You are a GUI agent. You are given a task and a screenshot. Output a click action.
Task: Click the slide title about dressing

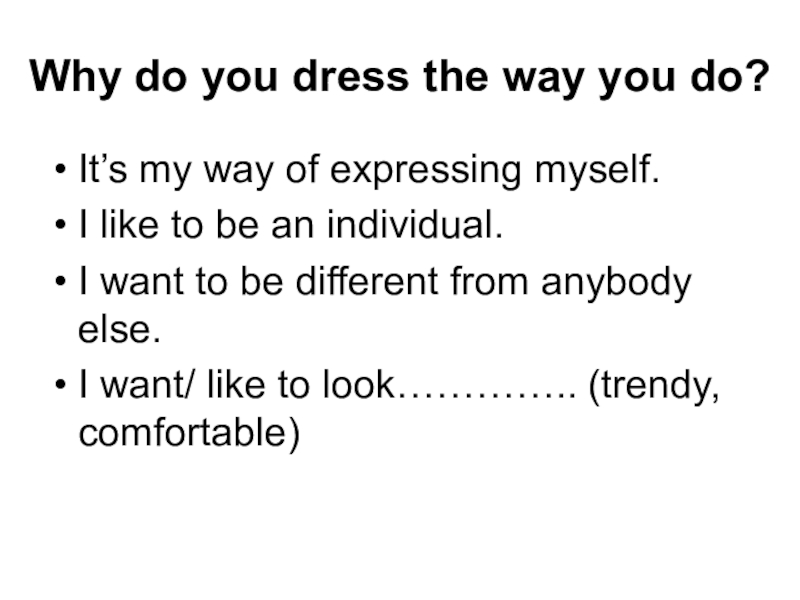click(x=400, y=77)
